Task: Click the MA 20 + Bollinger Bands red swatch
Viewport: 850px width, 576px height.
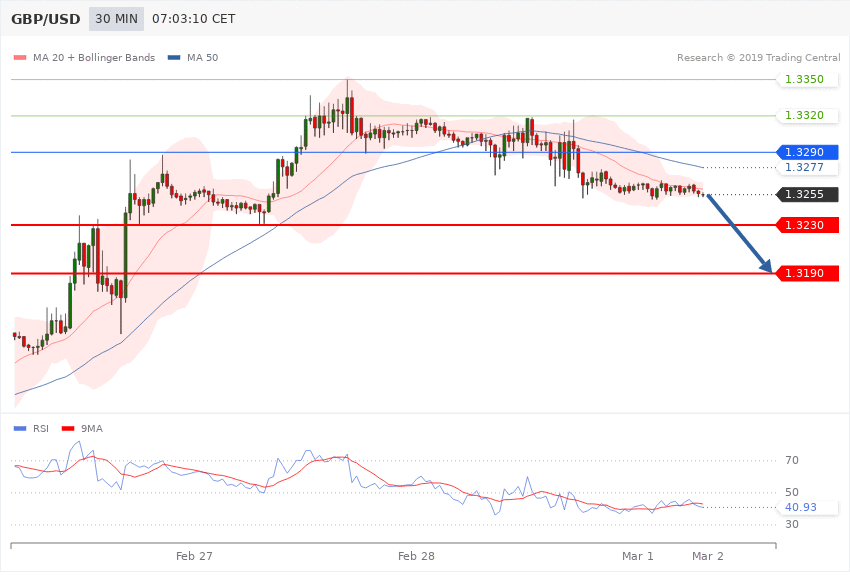Action: pos(20,57)
